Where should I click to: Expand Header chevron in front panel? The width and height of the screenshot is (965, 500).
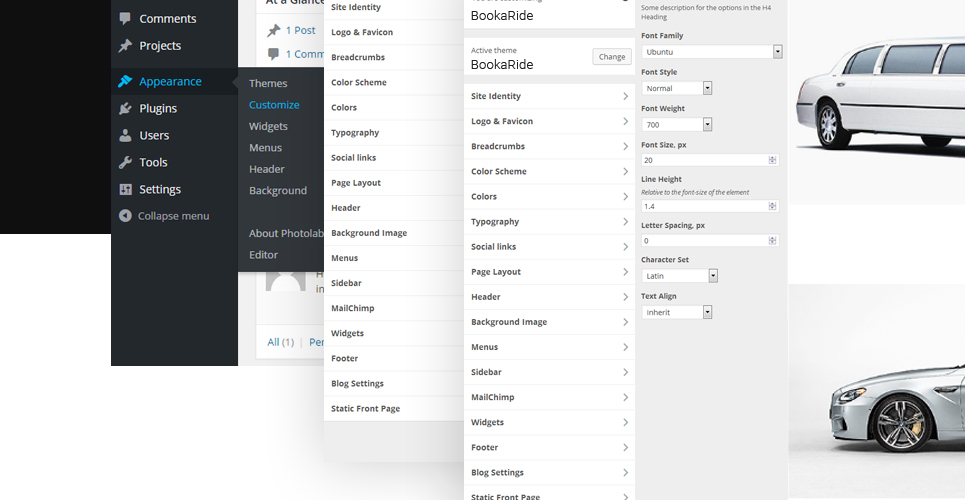coord(625,297)
